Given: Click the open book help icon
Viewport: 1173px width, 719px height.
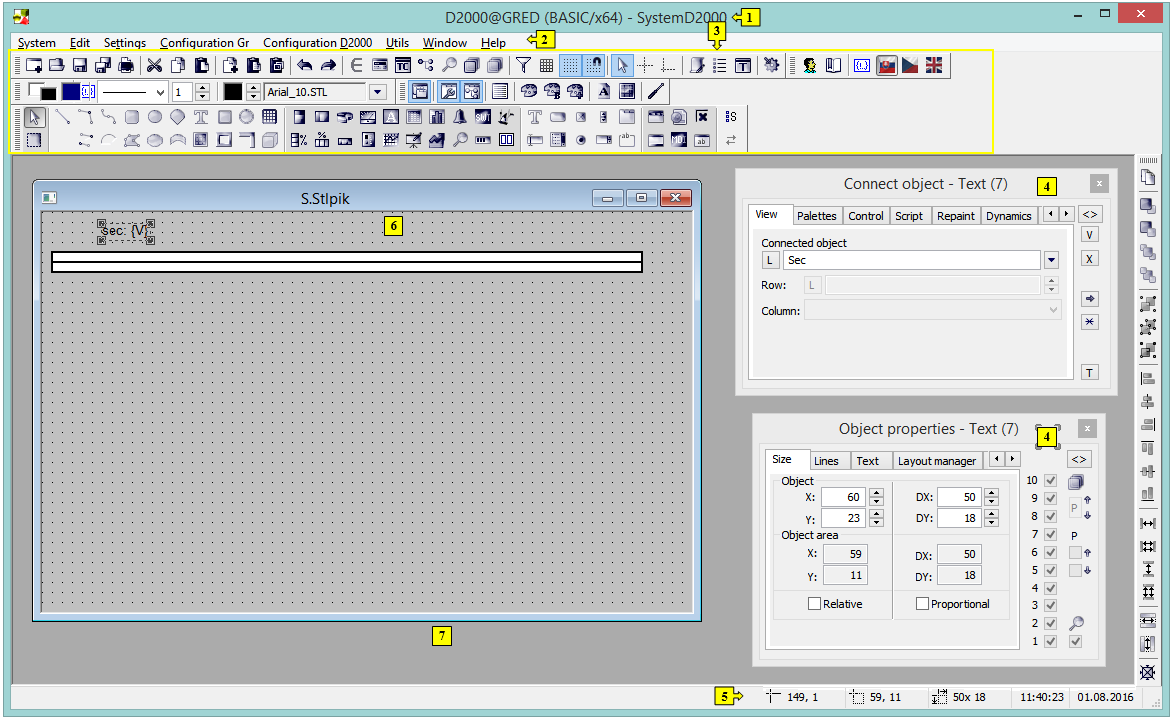Looking at the screenshot, I should (x=832, y=66).
